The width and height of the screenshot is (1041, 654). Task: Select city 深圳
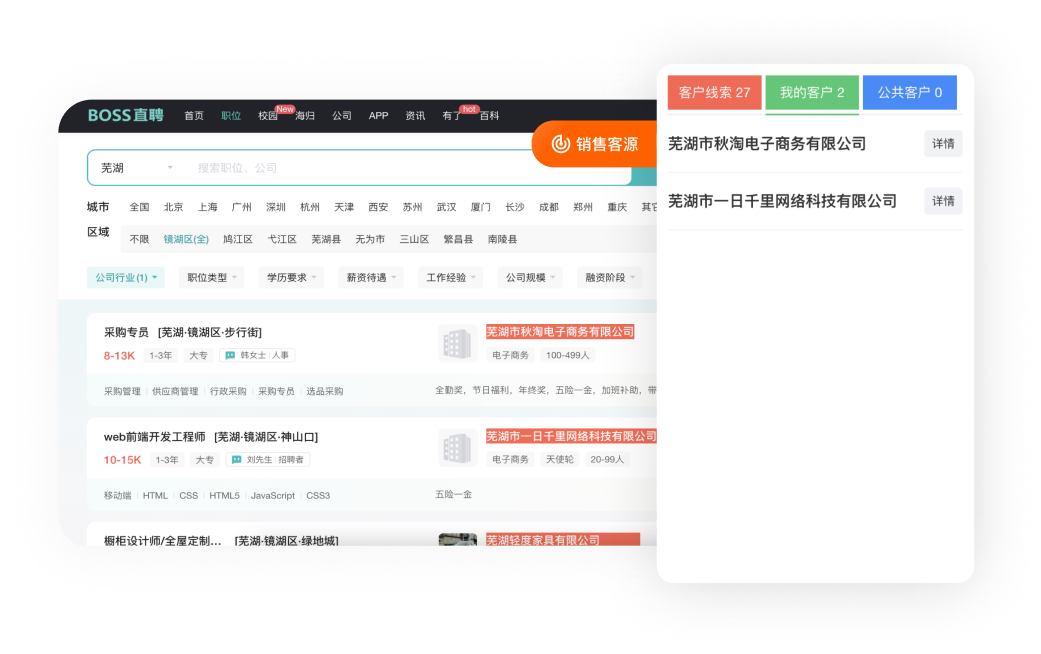(x=276, y=207)
